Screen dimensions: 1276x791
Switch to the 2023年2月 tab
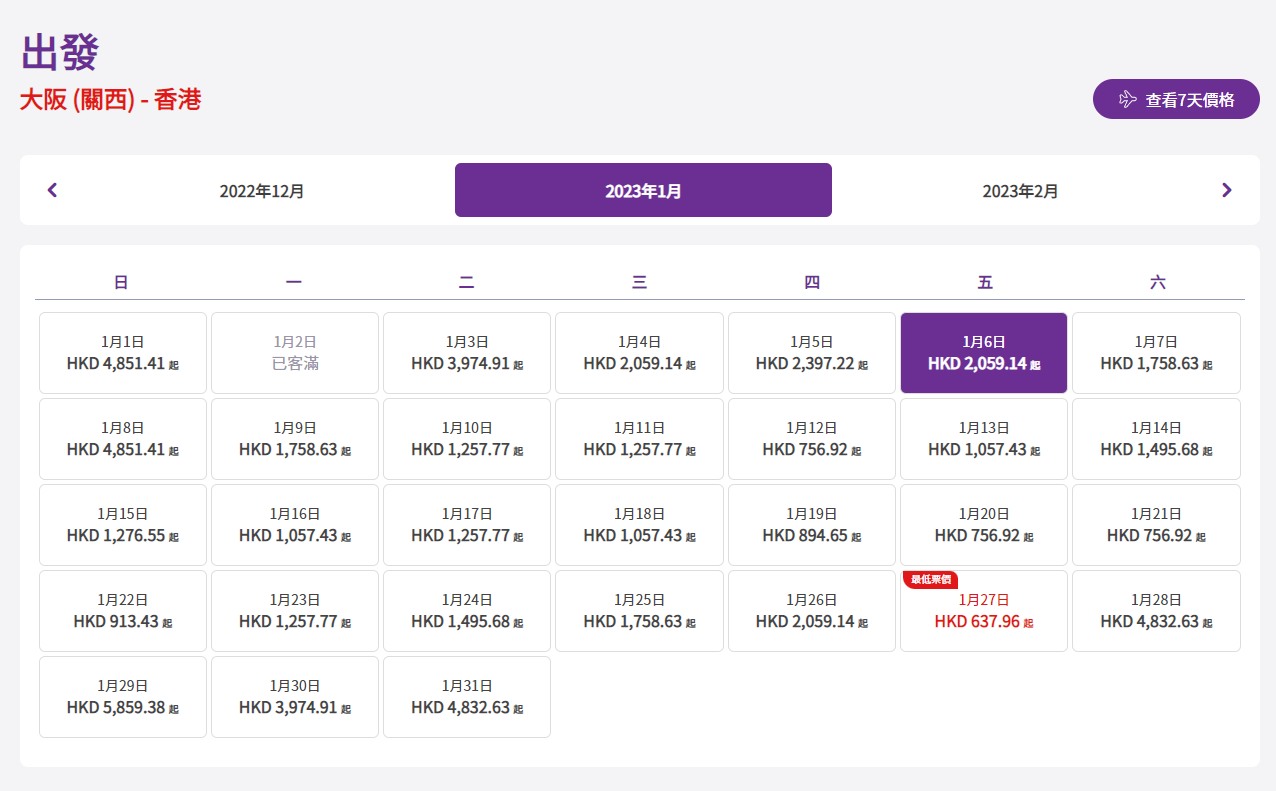coord(1020,190)
